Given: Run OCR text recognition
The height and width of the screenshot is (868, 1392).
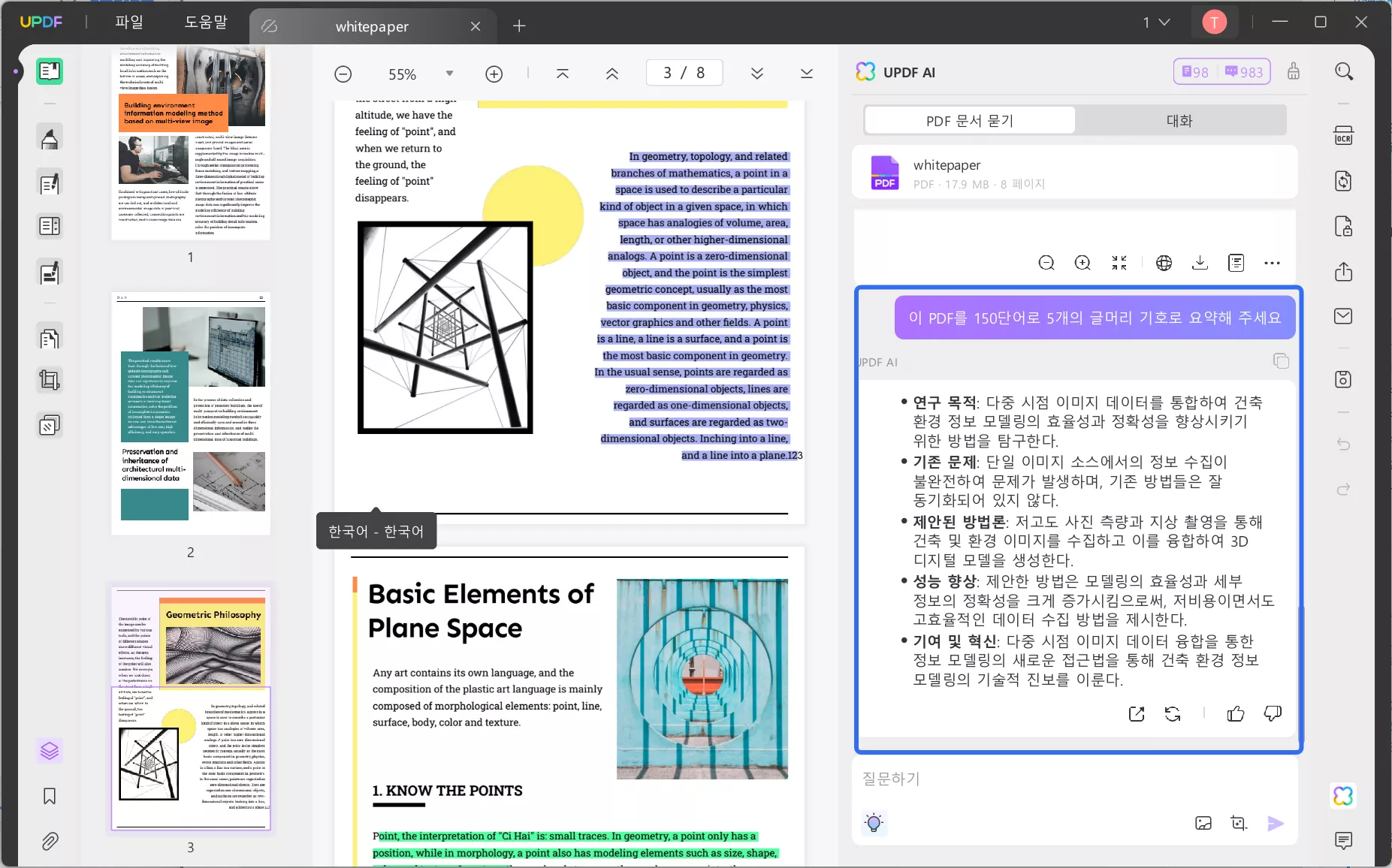Looking at the screenshot, I should pos(1344,137).
